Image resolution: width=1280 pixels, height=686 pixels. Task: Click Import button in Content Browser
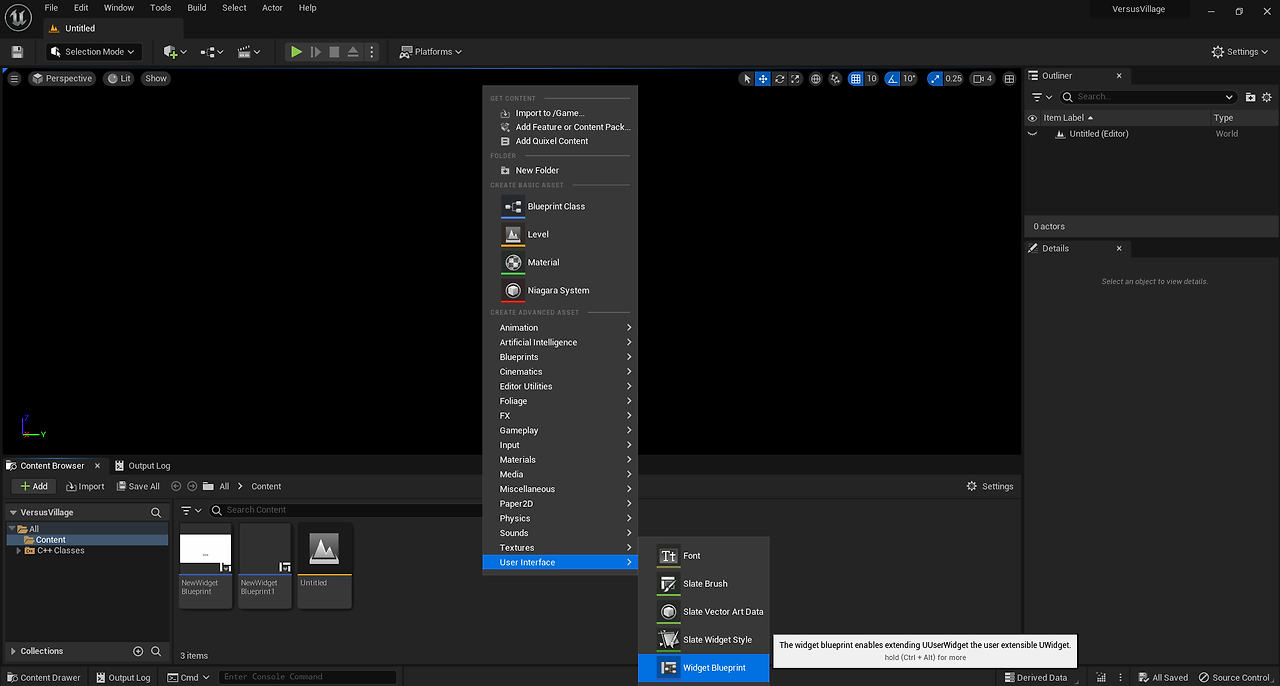[85, 486]
